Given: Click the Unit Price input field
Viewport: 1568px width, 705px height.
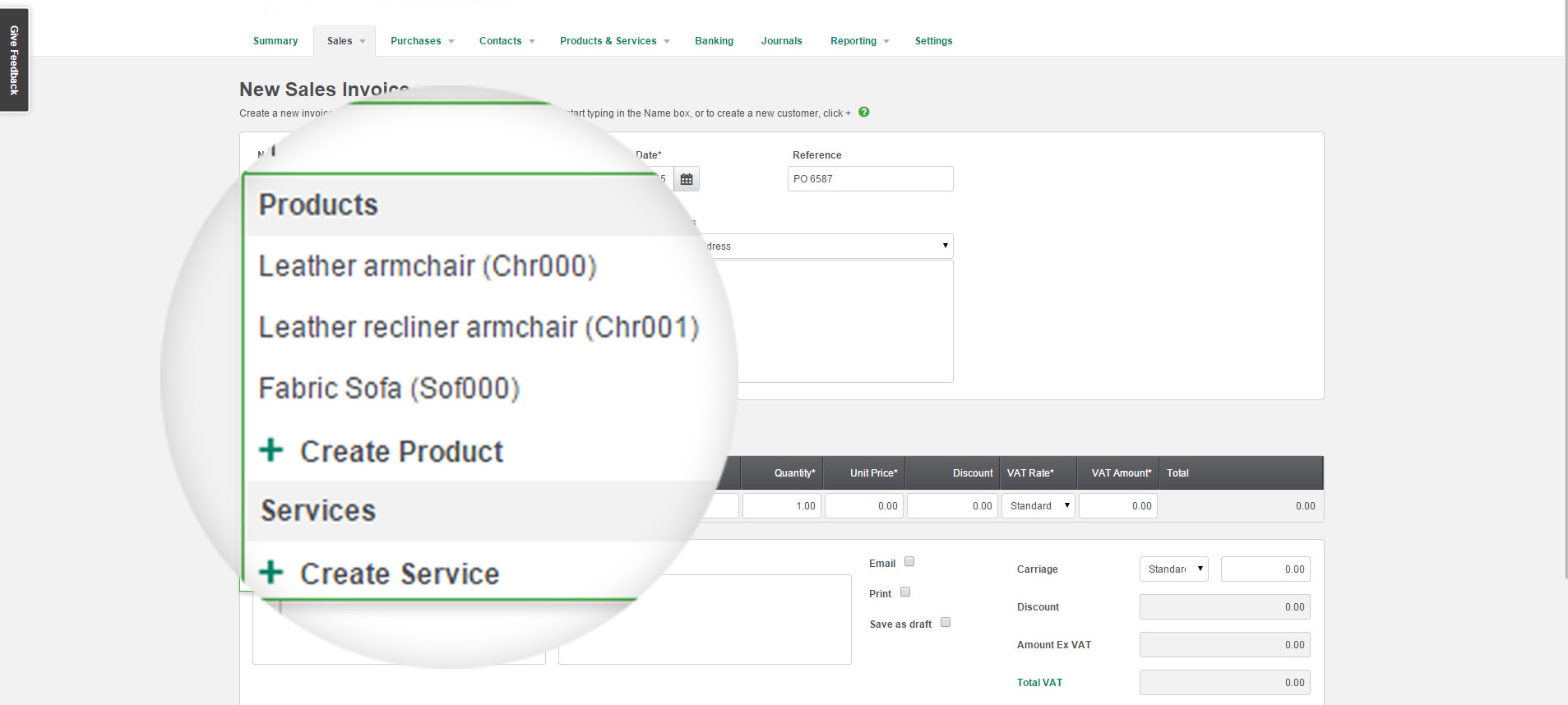Looking at the screenshot, I should tap(863, 506).
